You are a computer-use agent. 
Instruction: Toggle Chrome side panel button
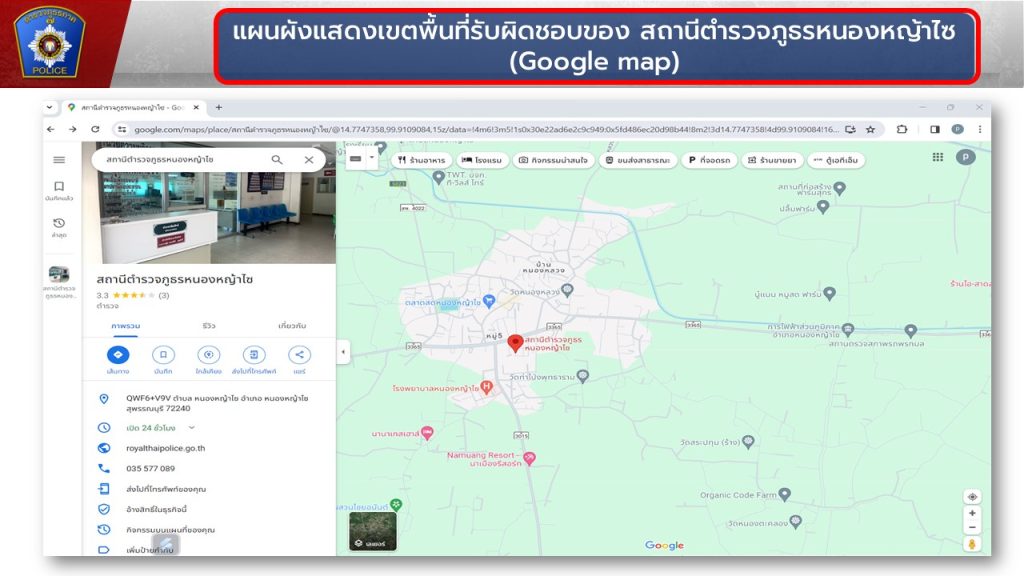pos(935,129)
